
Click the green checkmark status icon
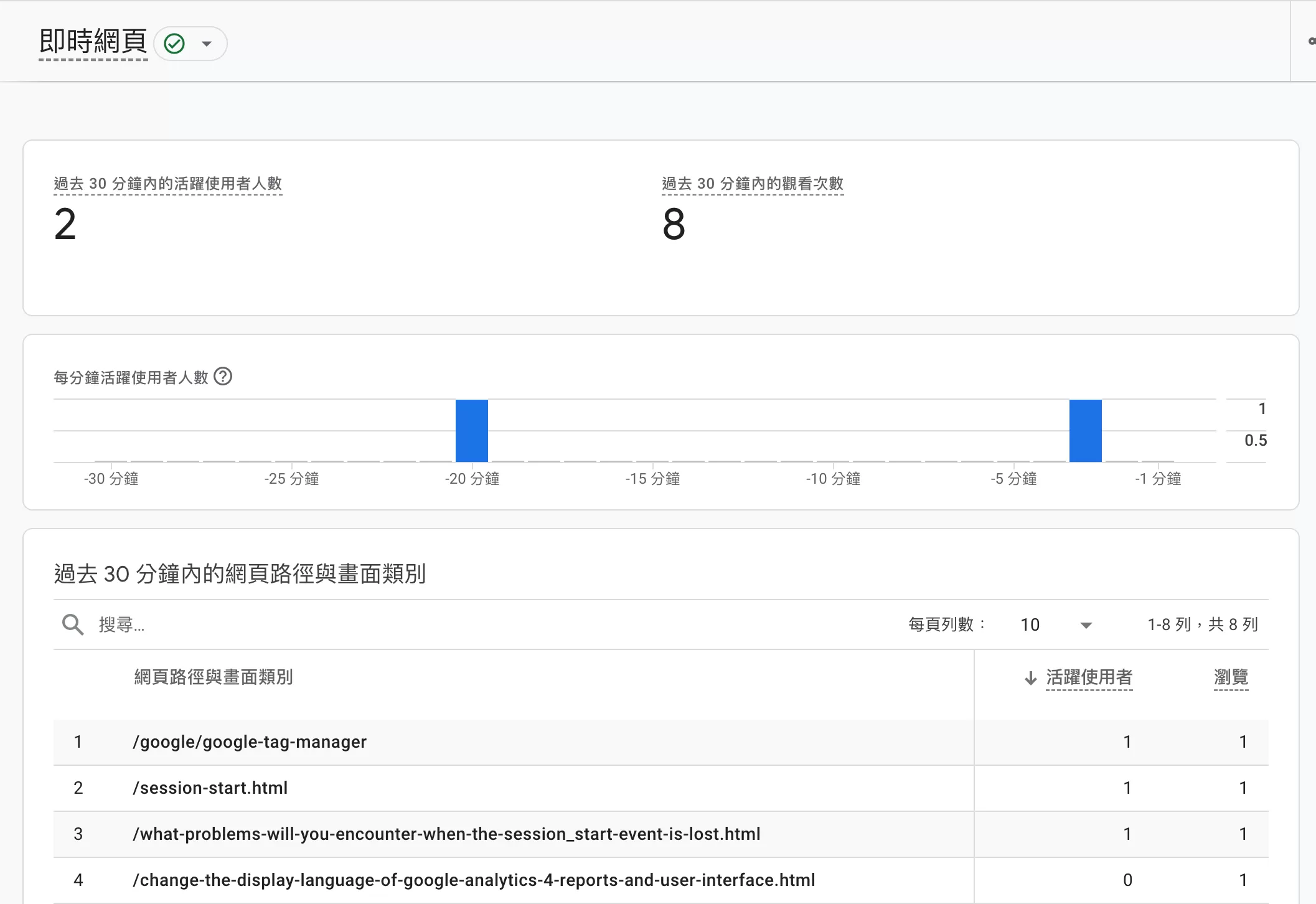[x=174, y=44]
